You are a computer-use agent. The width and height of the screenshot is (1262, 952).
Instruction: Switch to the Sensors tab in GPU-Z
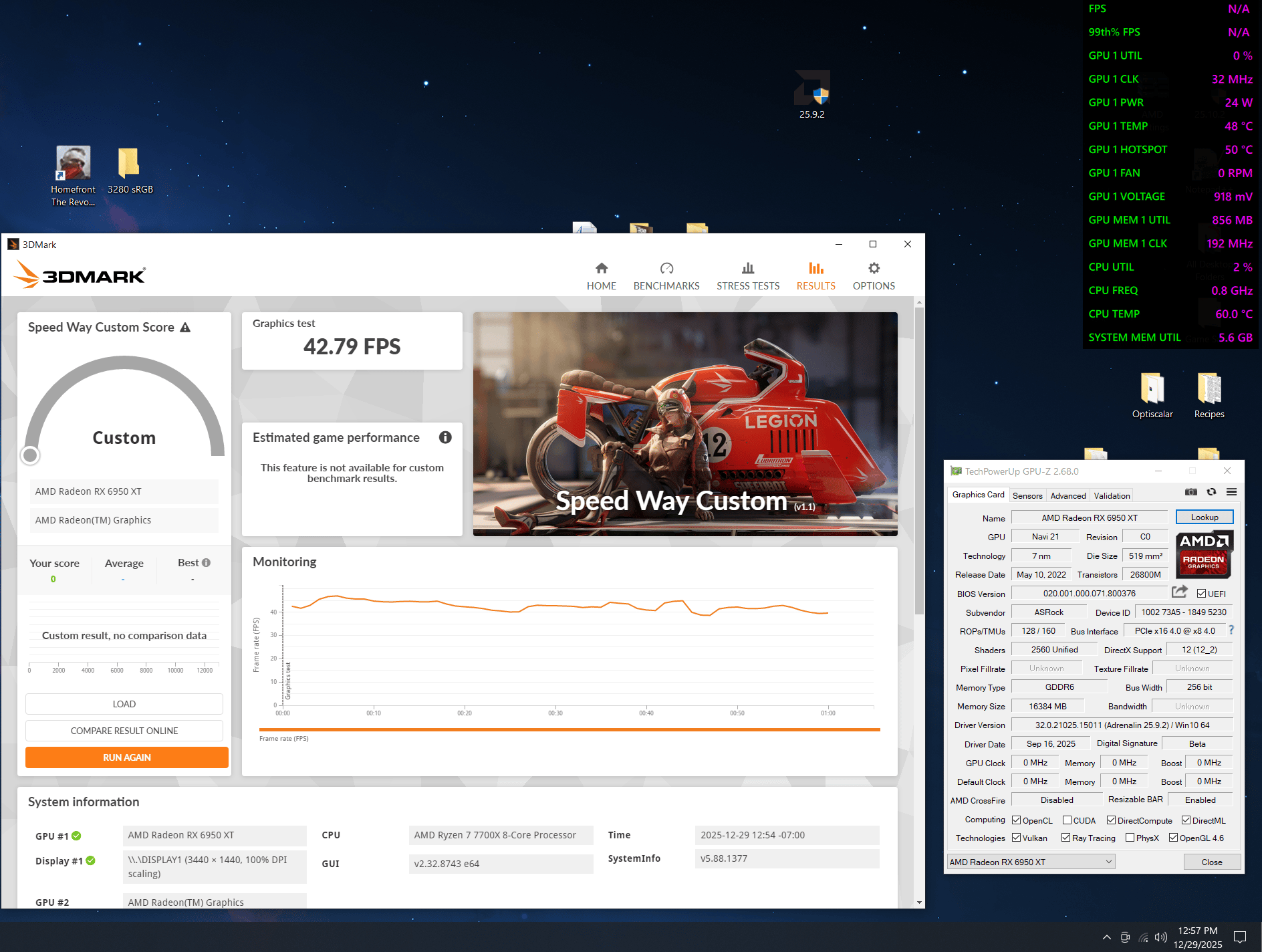coord(1027,495)
